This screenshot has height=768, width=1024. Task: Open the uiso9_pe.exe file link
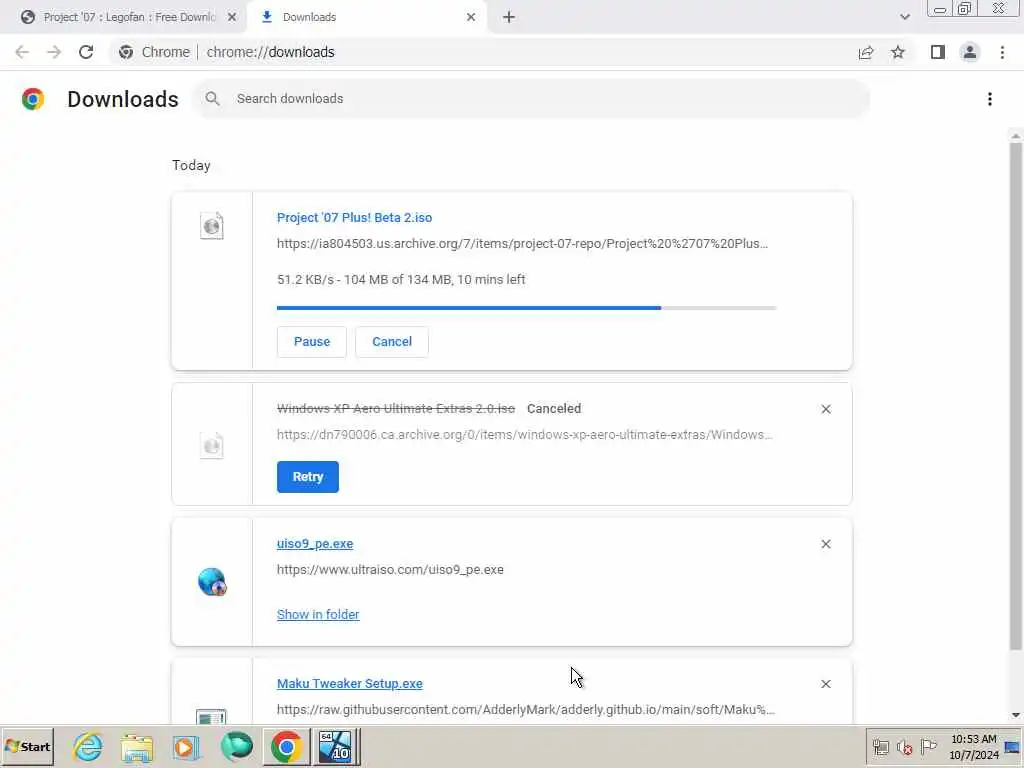[x=315, y=543]
